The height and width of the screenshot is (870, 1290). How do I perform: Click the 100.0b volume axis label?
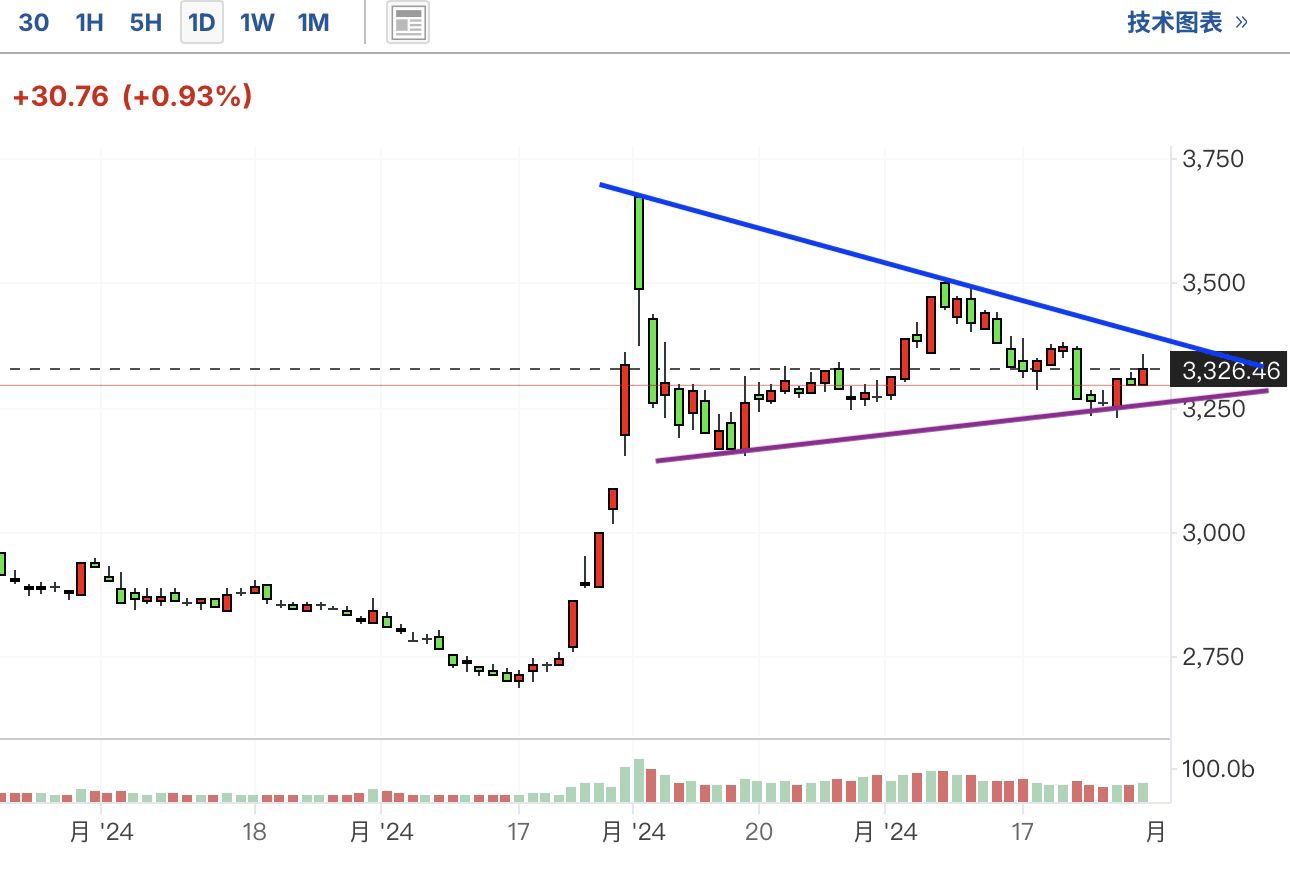[1217, 769]
